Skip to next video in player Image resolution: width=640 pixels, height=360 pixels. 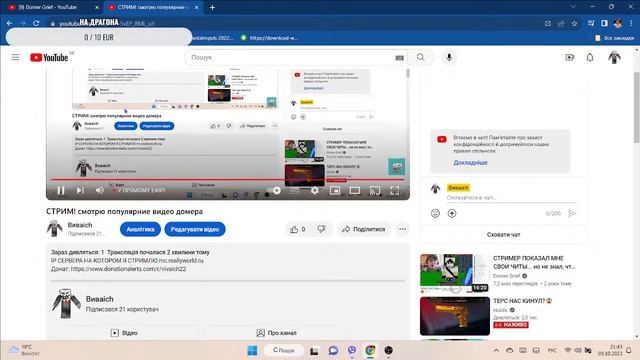pyautogui.click(x=80, y=190)
